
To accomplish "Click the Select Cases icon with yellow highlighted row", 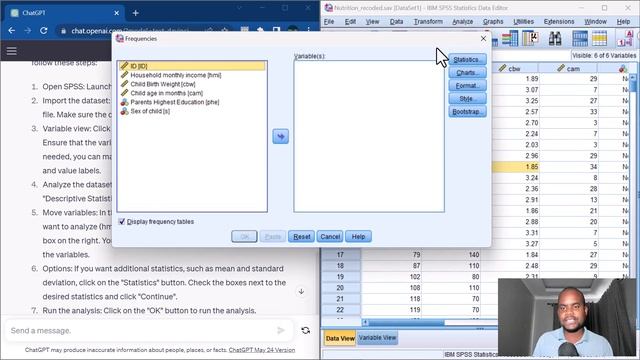I will pyautogui.click(x=599, y=39).
